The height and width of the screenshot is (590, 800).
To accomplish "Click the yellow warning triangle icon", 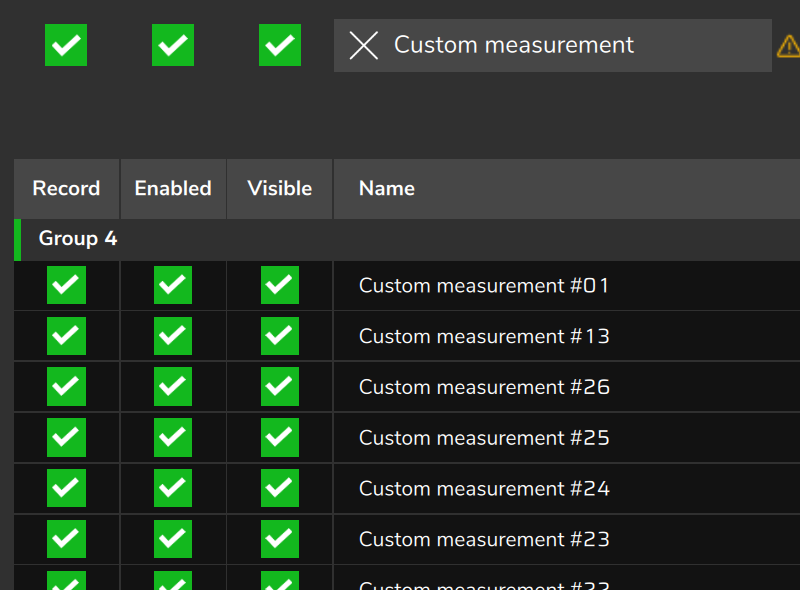I will (788, 46).
